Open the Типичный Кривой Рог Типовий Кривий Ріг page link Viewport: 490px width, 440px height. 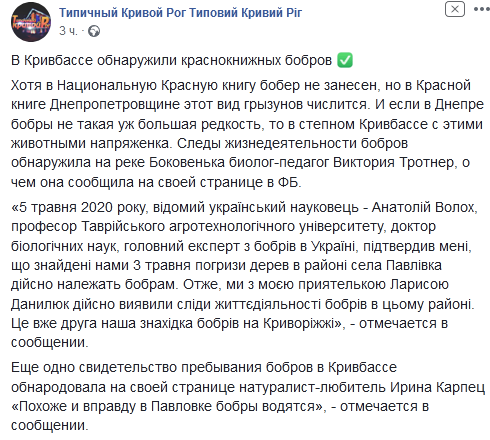pos(181,13)
